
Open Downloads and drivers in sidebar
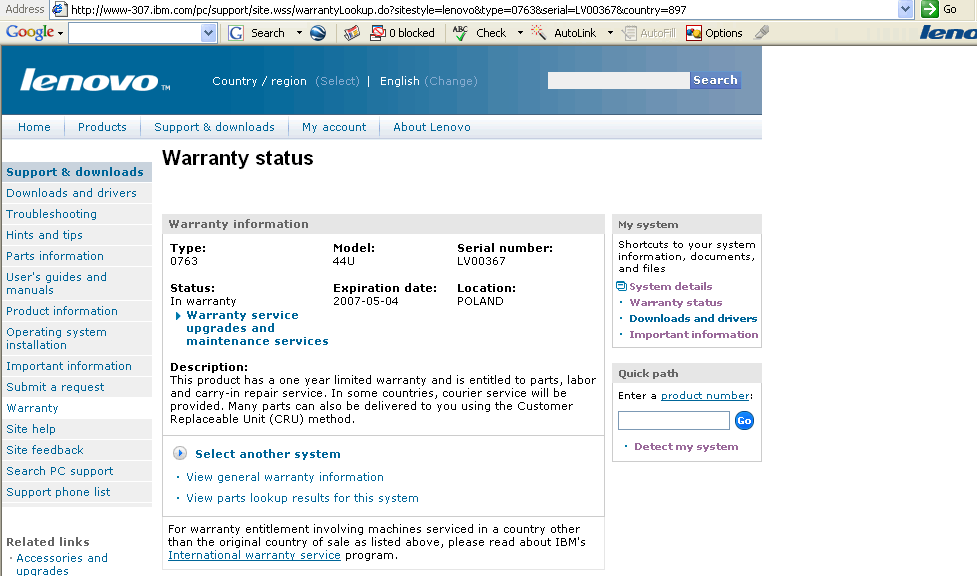pyautogui.click(x=71, y=193)
